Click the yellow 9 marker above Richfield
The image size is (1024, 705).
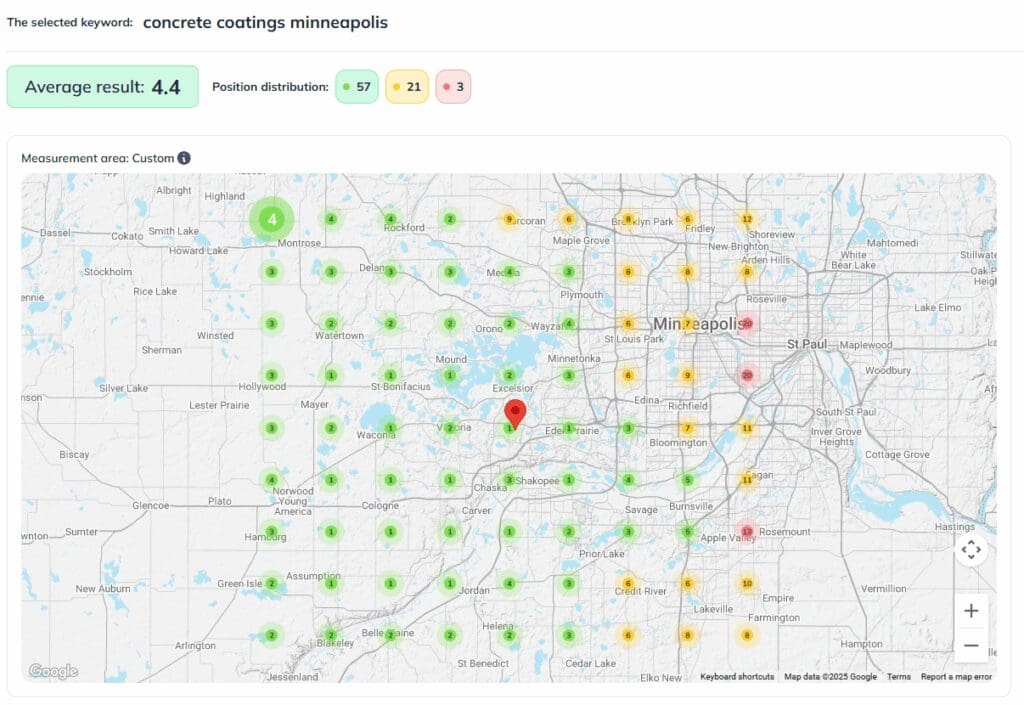[x=687, y=375]
